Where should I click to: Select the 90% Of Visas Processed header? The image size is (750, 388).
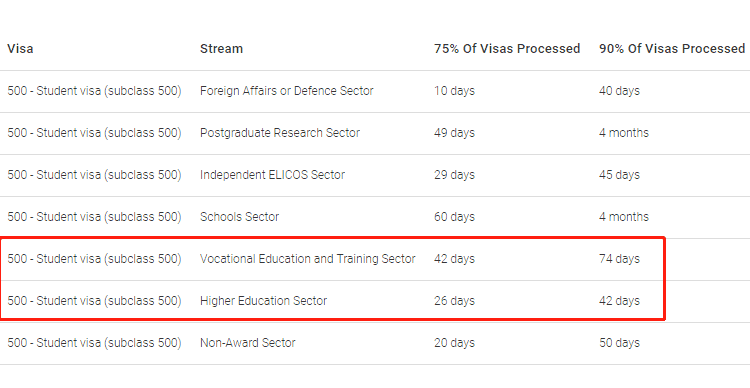(x=672, y=48)
